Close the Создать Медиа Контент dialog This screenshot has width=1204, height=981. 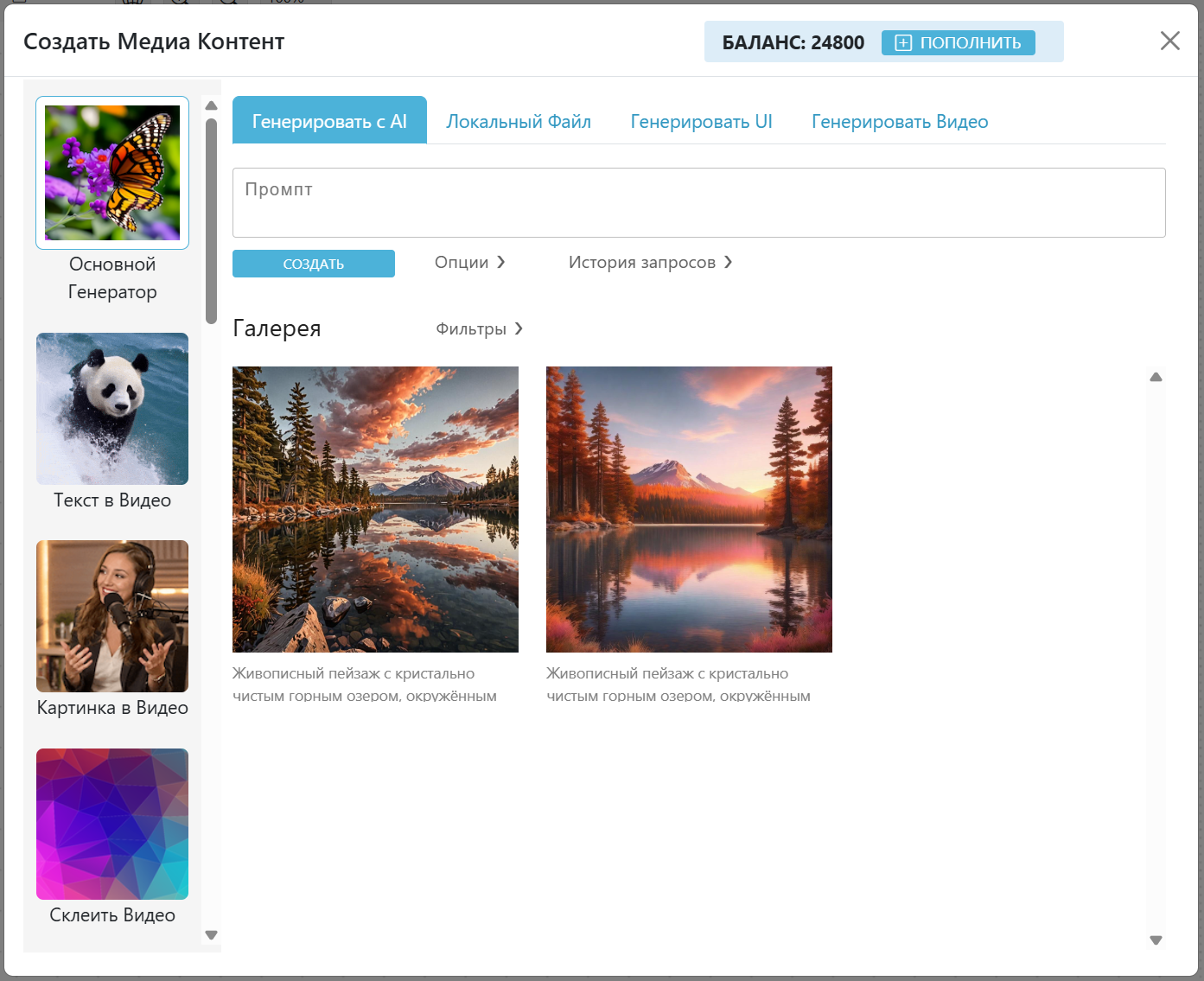(x=1169, y=41)
